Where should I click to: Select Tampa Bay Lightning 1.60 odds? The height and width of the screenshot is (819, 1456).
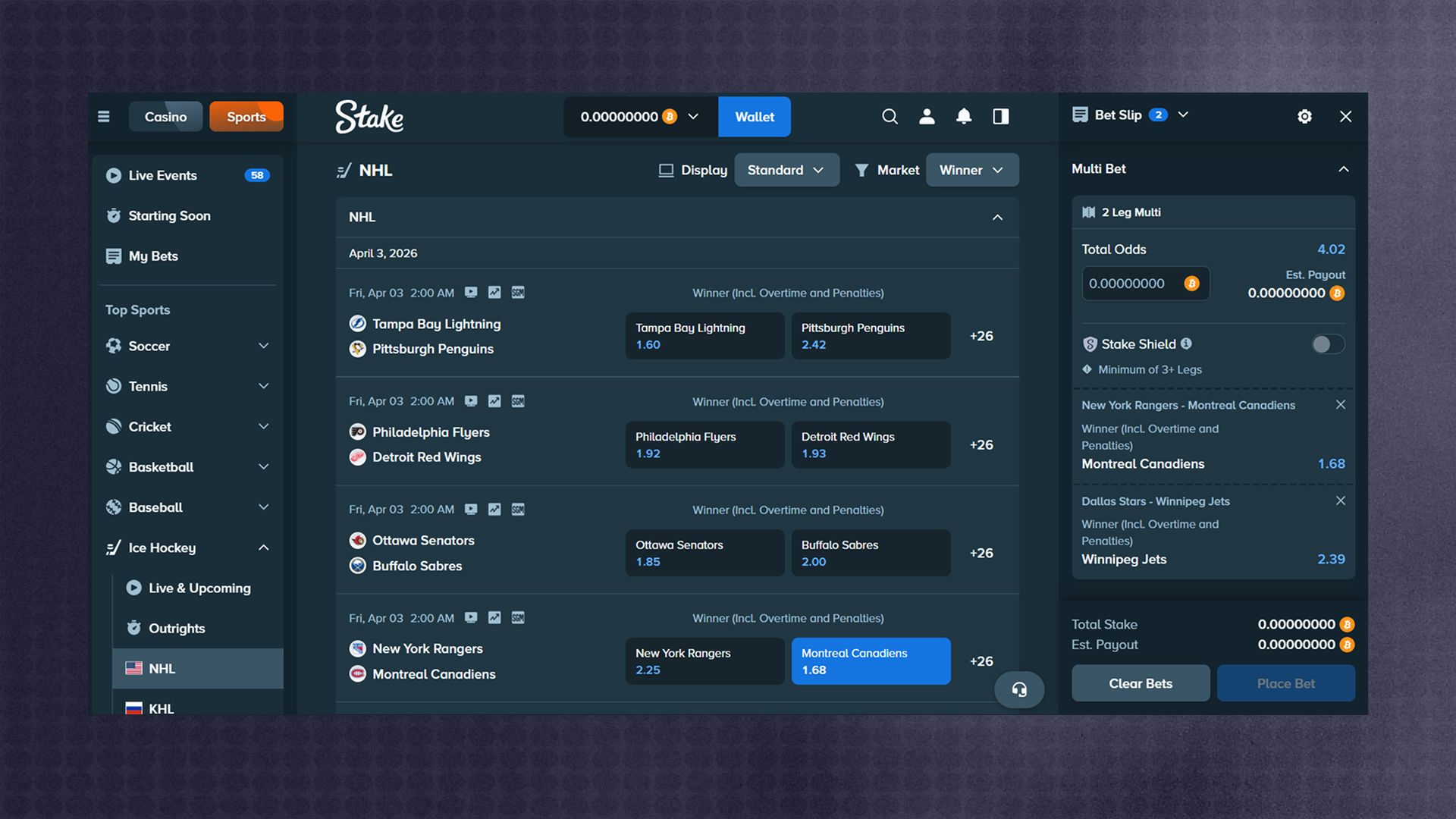point(704,336)
